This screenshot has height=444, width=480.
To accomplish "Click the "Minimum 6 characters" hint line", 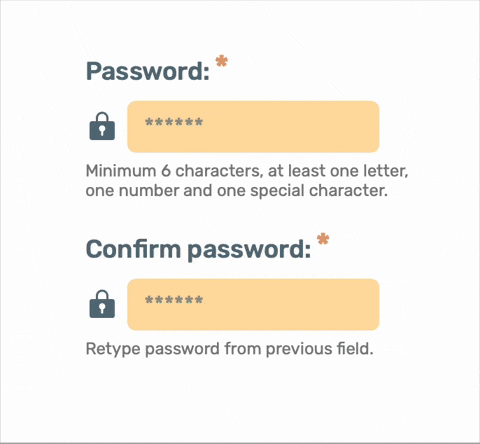I will point(247,171).
